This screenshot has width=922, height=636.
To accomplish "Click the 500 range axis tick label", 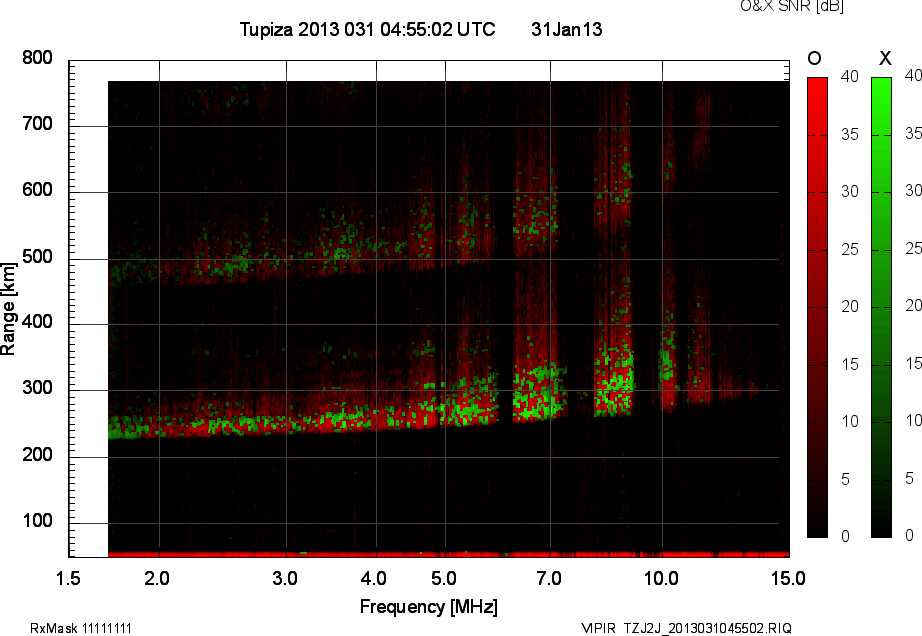I will [x=37, y=256].
